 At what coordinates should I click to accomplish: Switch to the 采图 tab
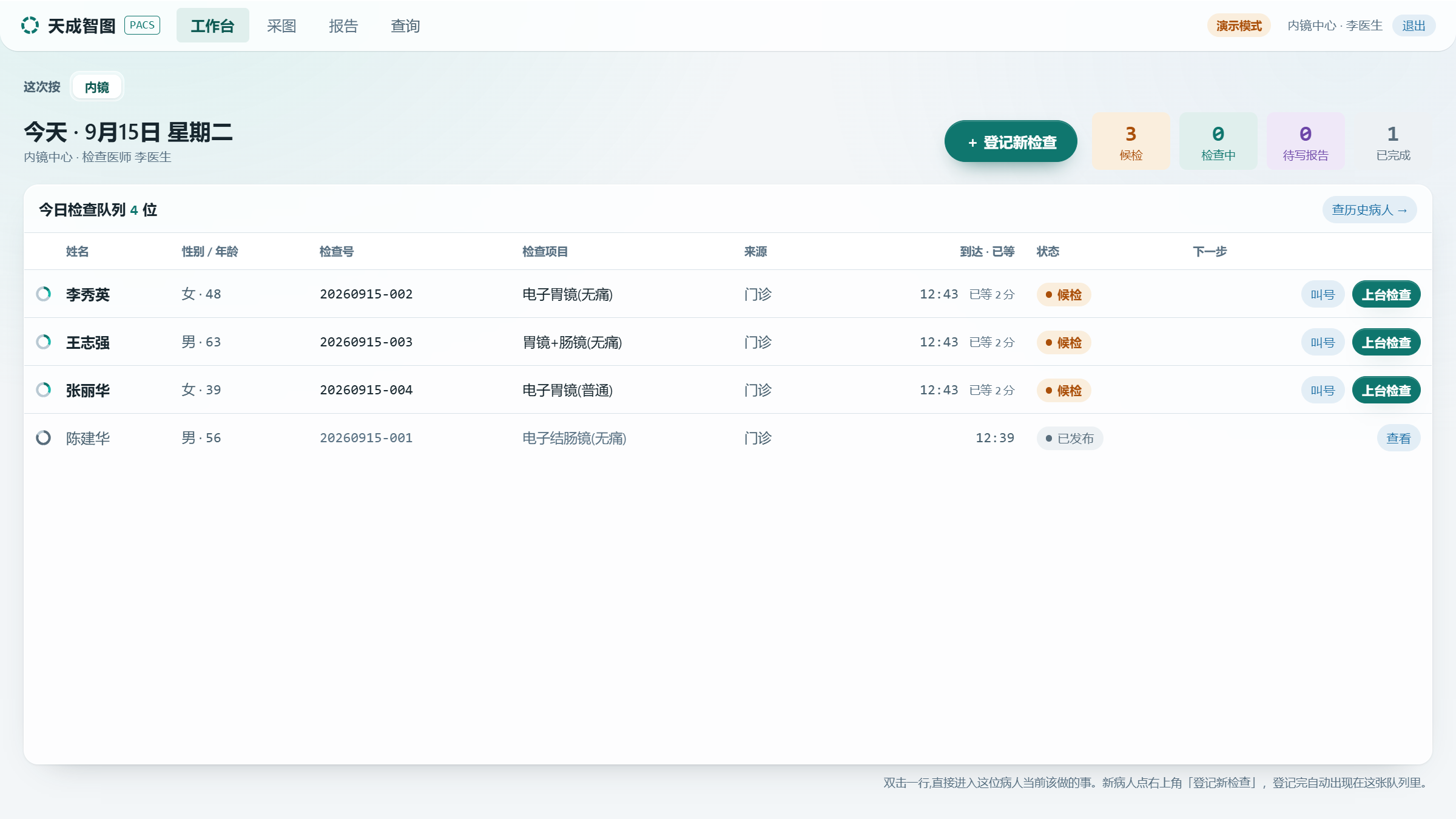click(281, 25)
